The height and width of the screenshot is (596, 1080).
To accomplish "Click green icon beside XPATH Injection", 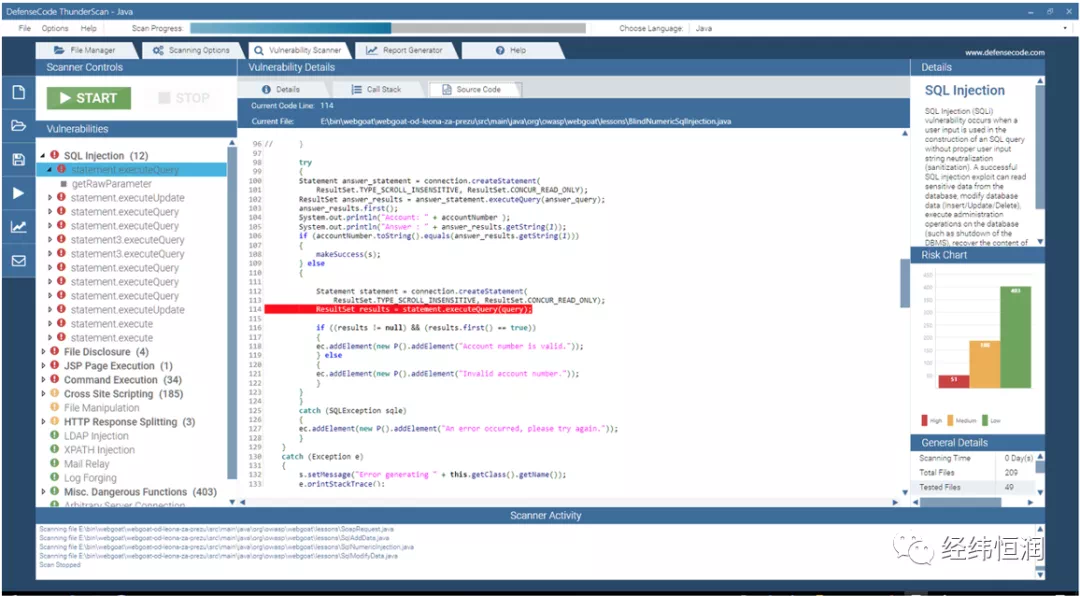I will (x=54, y=449).
